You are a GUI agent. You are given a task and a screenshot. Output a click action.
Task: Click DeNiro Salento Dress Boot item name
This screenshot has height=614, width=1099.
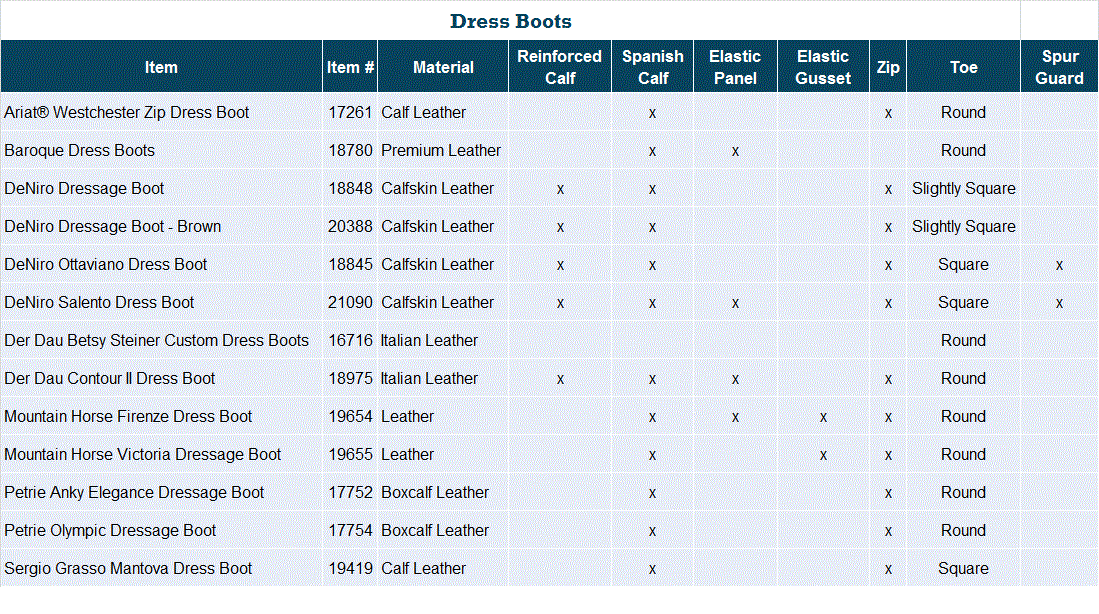click(99, 302)
